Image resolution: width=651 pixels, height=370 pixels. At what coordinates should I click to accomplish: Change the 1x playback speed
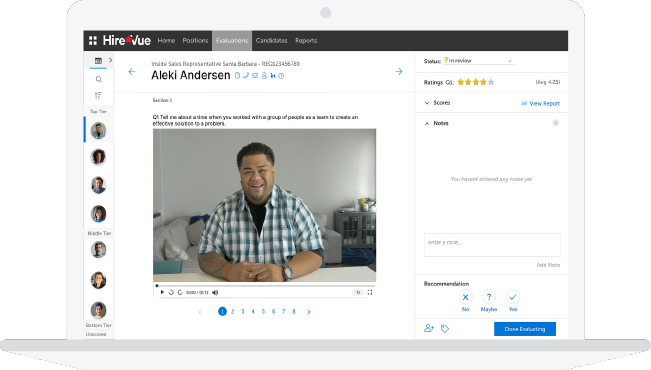tap(358, 292)
